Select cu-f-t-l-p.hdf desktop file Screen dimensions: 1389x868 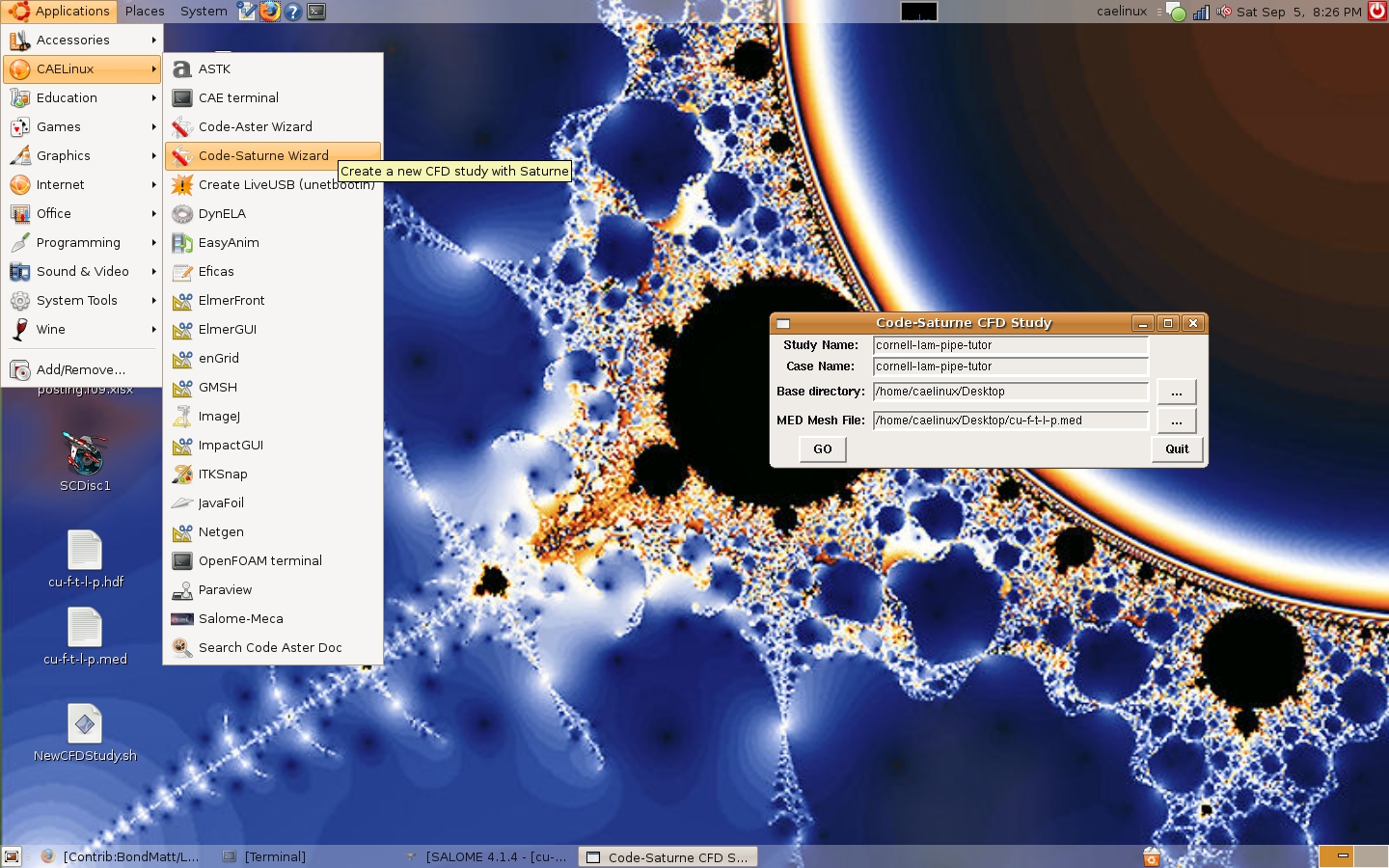tap(85, 559)
